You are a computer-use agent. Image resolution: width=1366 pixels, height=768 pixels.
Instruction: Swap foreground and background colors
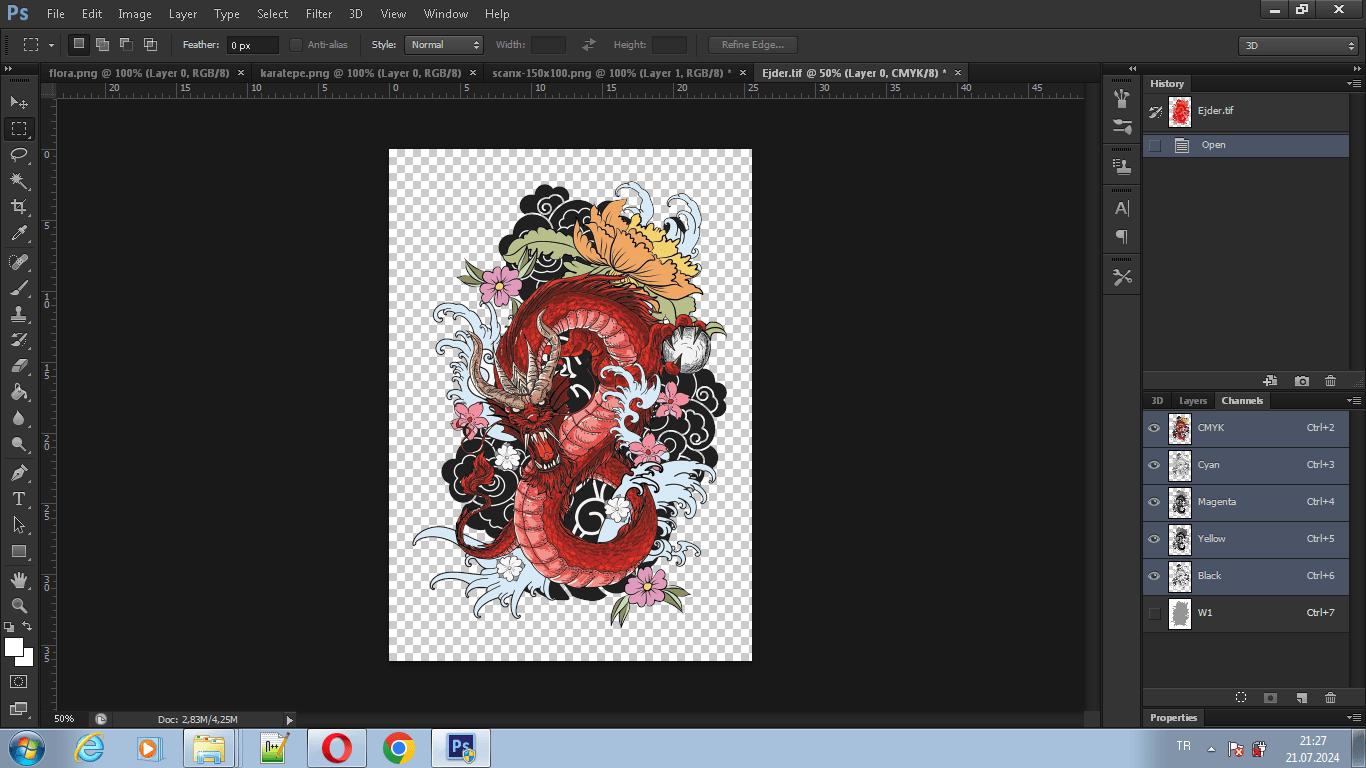point(27,626)
